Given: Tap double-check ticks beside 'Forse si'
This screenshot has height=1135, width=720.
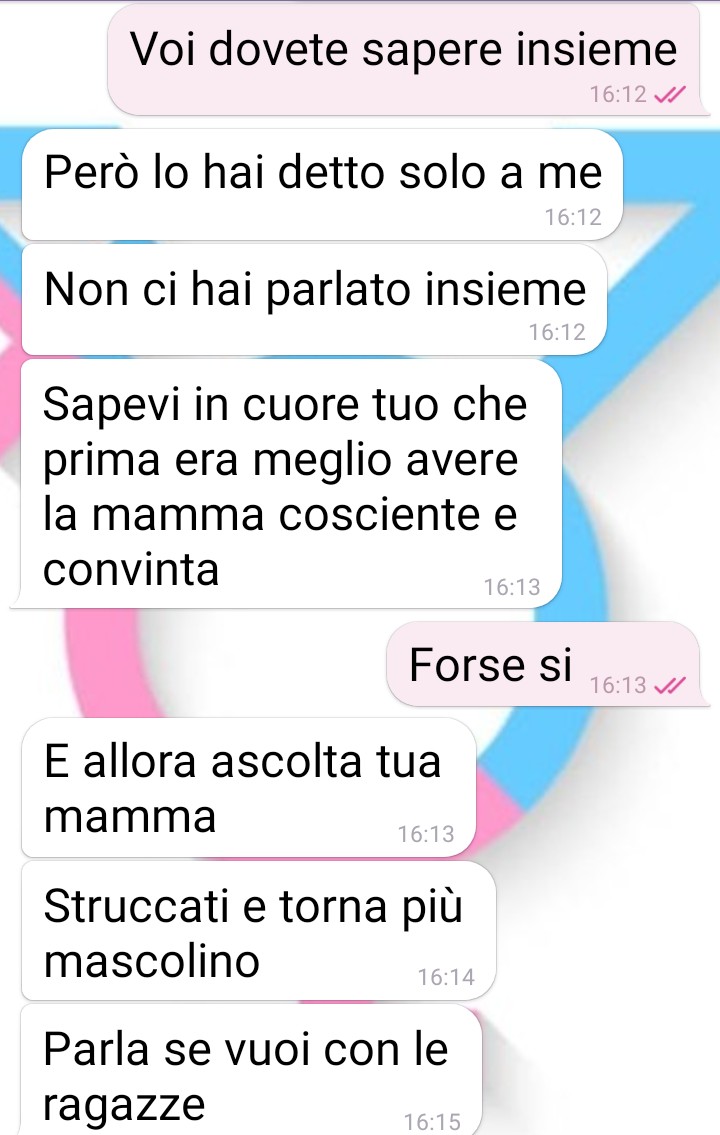Looking at the screenshot, I should tap(669, 685).
